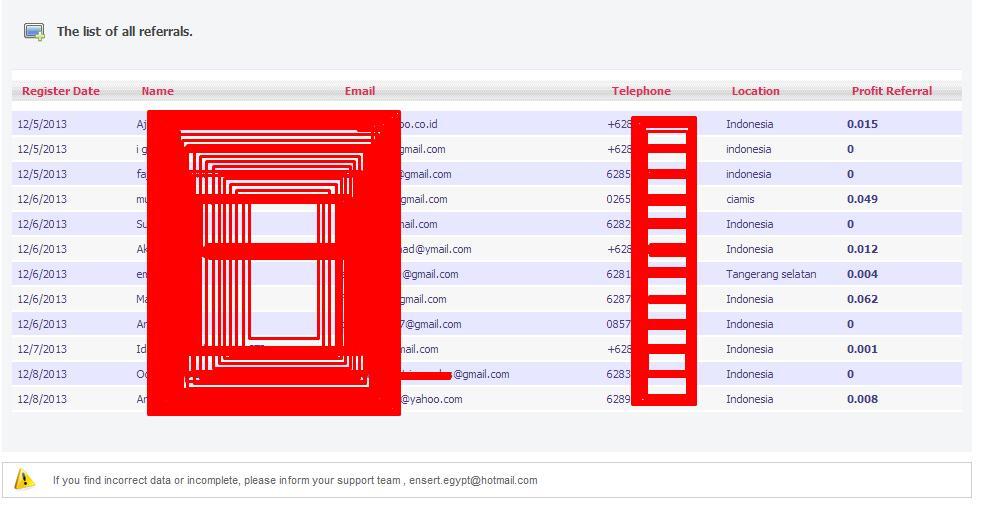This screenshot has height=506, width=991.
Task: Click the telephone starting with 6287
Action: pyautogui.click(x=619, y=299)
